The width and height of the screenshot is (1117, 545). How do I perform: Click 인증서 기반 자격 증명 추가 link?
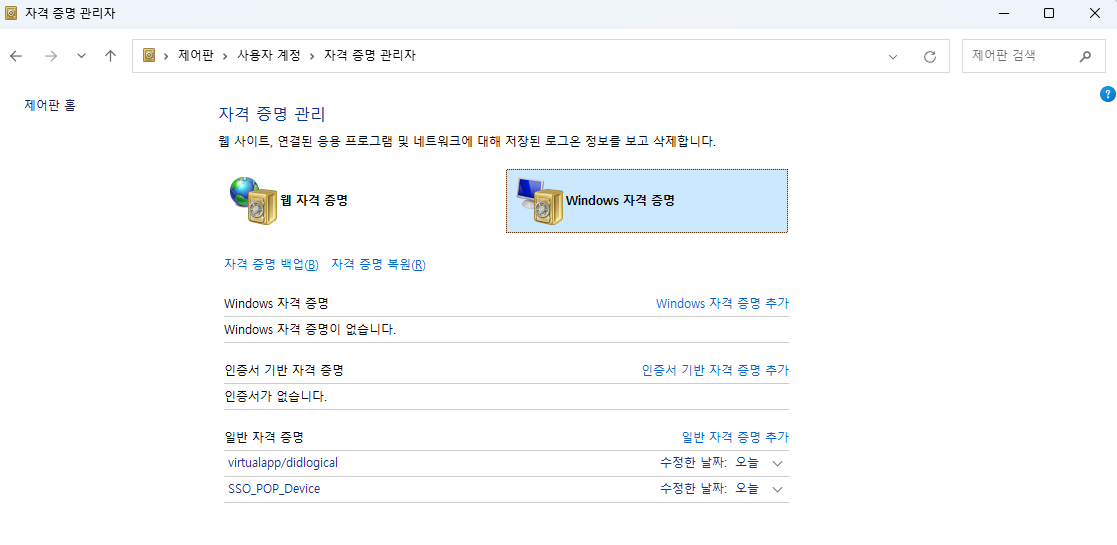pos(715,370)
